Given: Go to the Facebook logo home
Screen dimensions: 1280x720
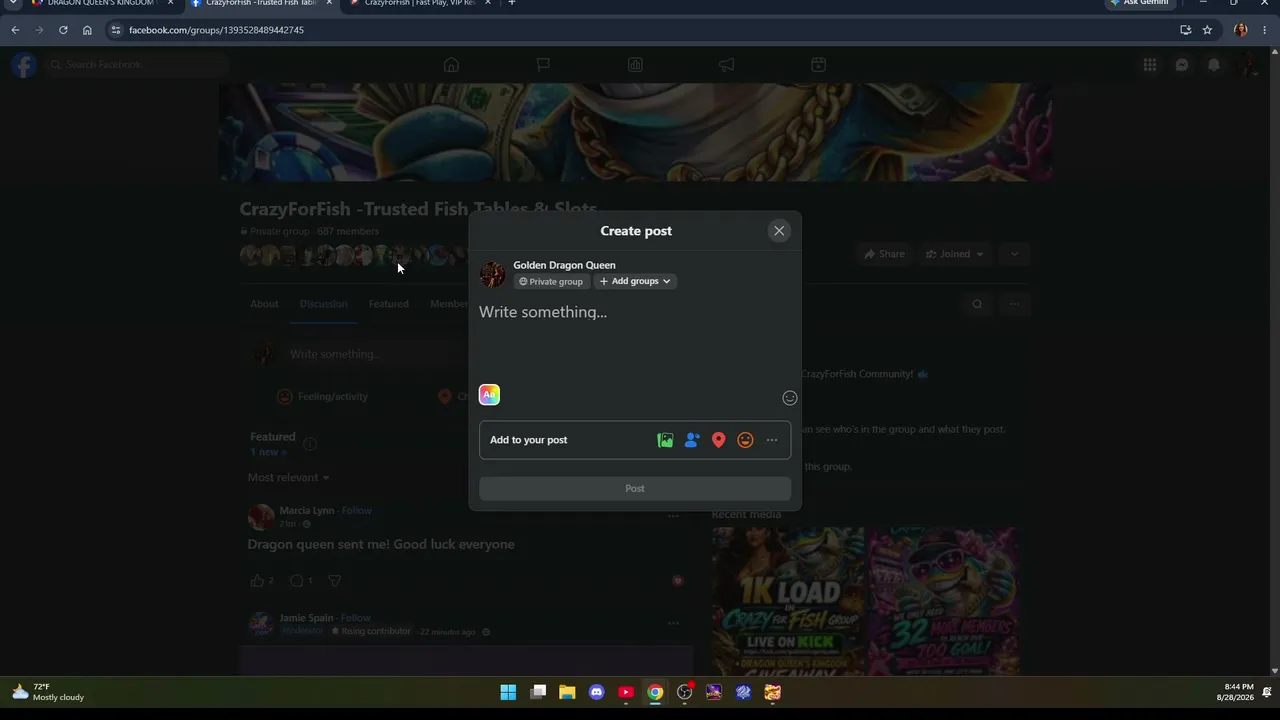Looking at the screenshot, I should 24,65.
